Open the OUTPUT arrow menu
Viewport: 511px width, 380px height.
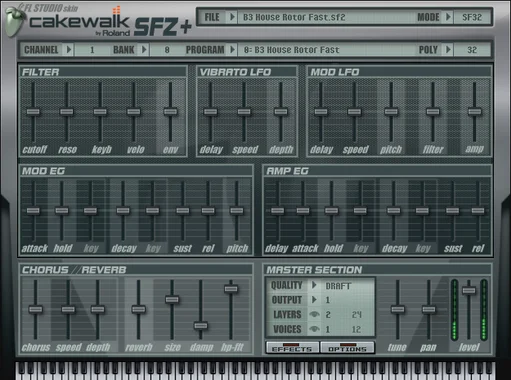coord(314,300)
